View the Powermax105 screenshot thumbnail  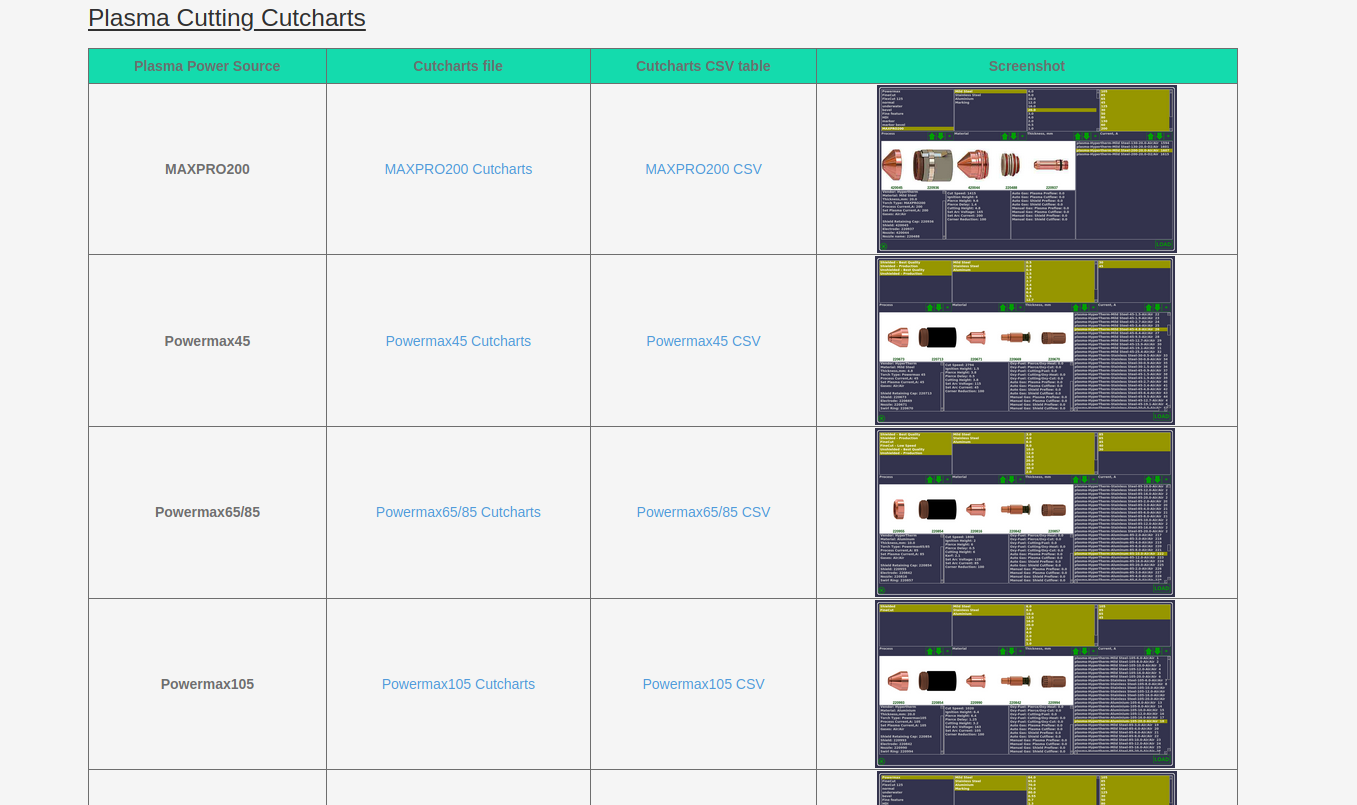point(1025,684)
